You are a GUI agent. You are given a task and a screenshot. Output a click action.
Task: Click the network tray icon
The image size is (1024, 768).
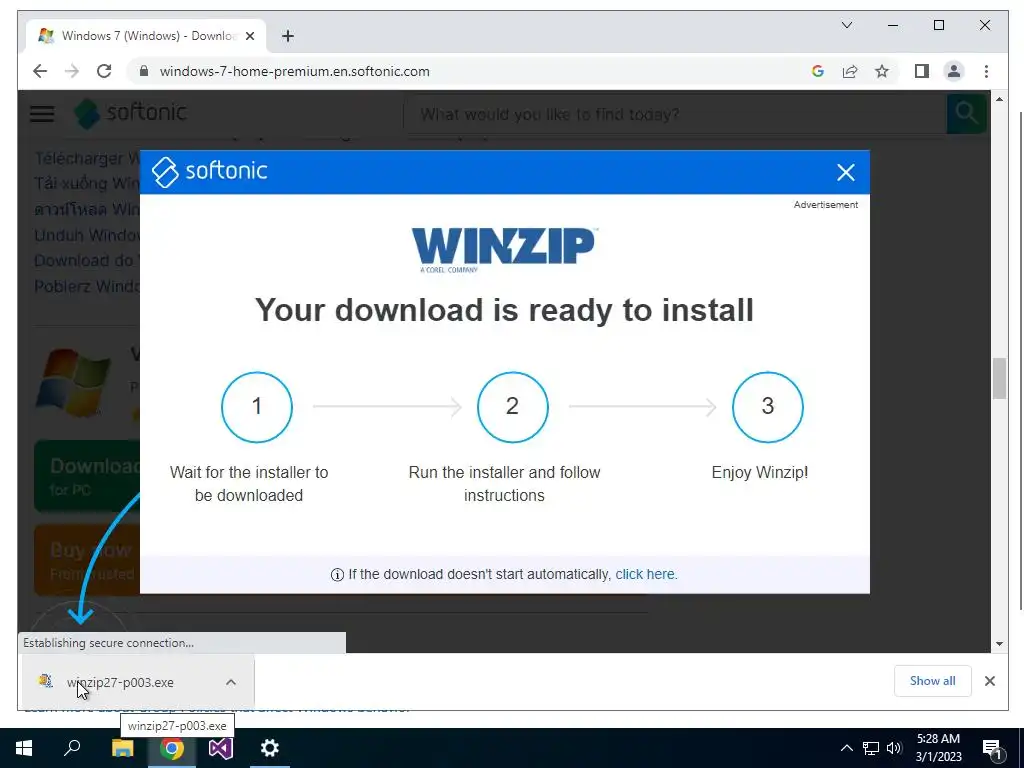click(x=871, y=748)
